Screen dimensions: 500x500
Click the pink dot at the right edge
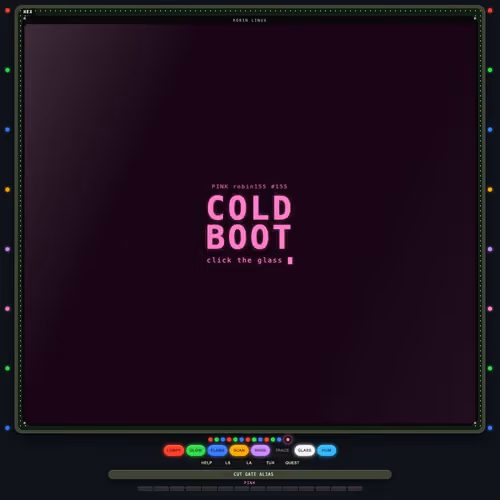(490, 309)
